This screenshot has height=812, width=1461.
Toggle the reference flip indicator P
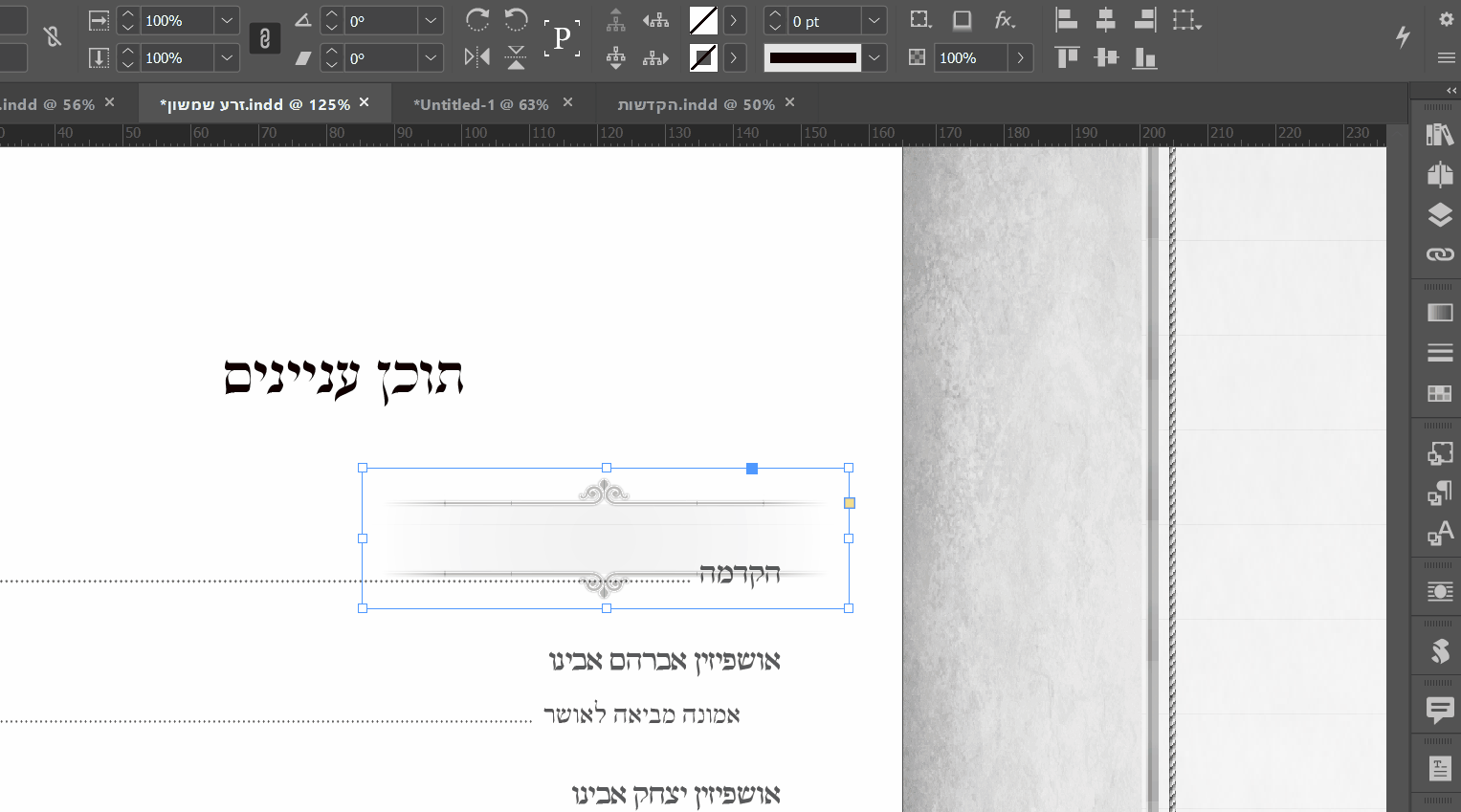tap(562, 38)
